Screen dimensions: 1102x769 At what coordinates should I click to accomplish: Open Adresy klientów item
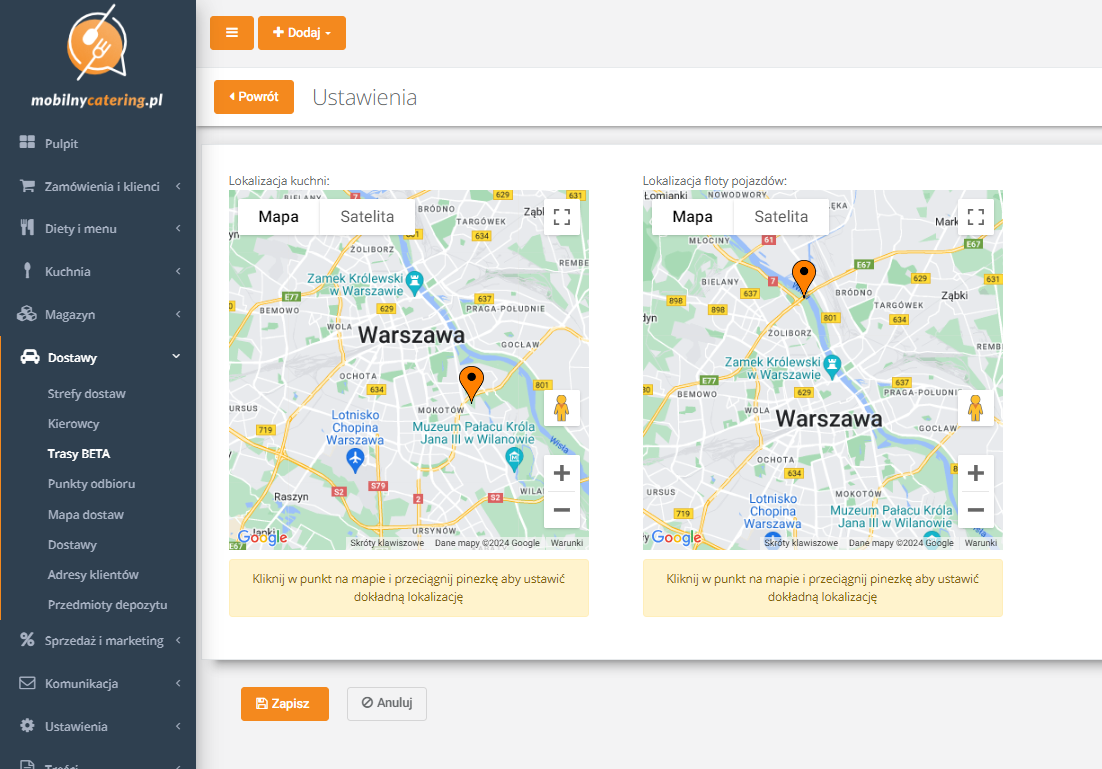pos(93,574)
